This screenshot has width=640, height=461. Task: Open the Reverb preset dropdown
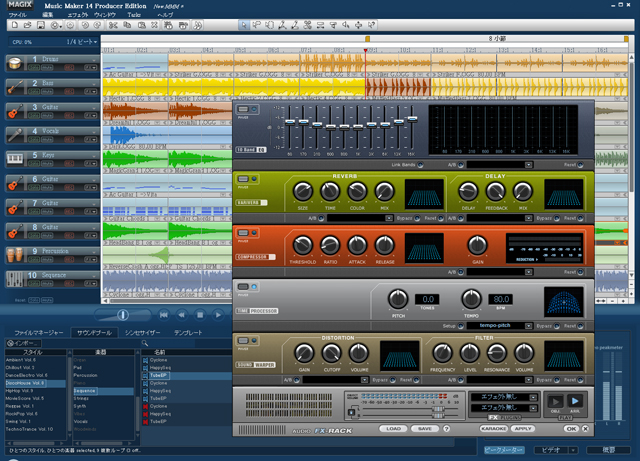pyautogui.click(x=389, y=218)
